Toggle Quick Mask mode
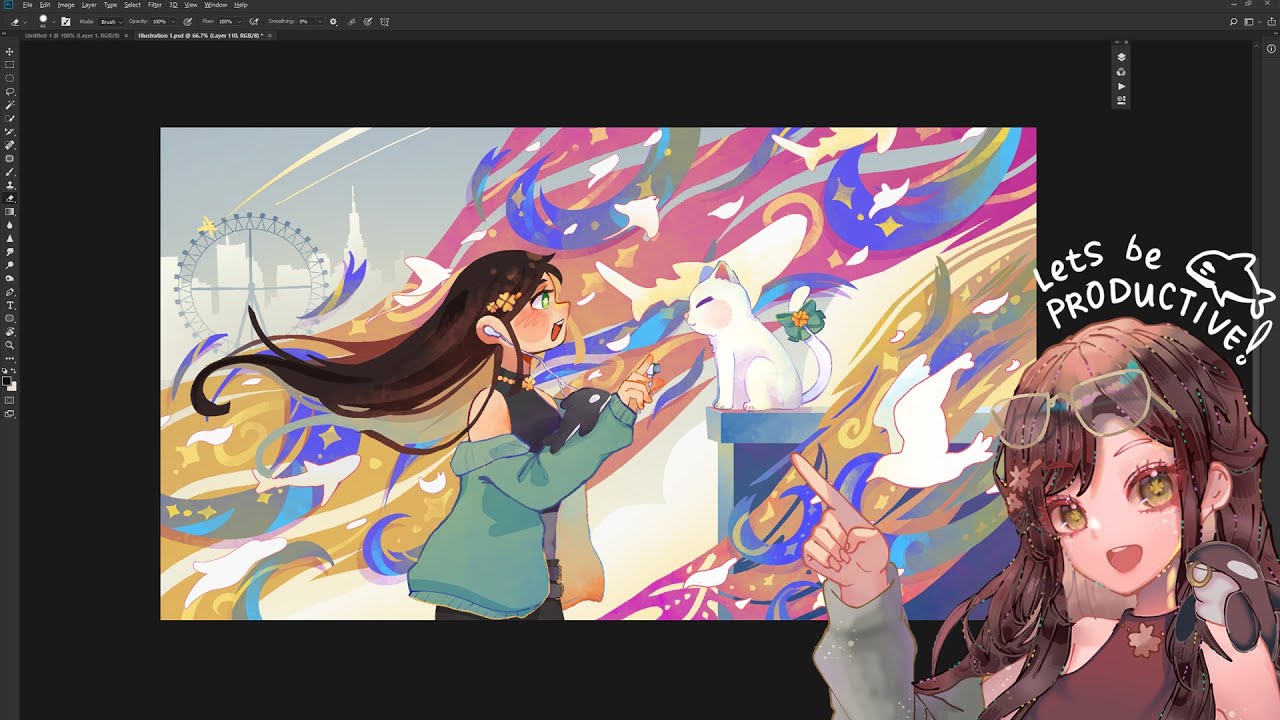The width and height of the screenshot is (1280, 720). [10, 400]
